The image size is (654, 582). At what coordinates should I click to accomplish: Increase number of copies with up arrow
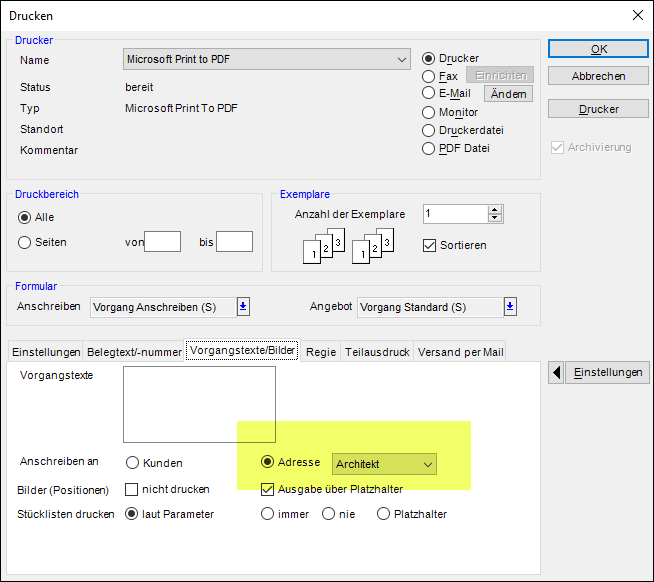point(495,209)
